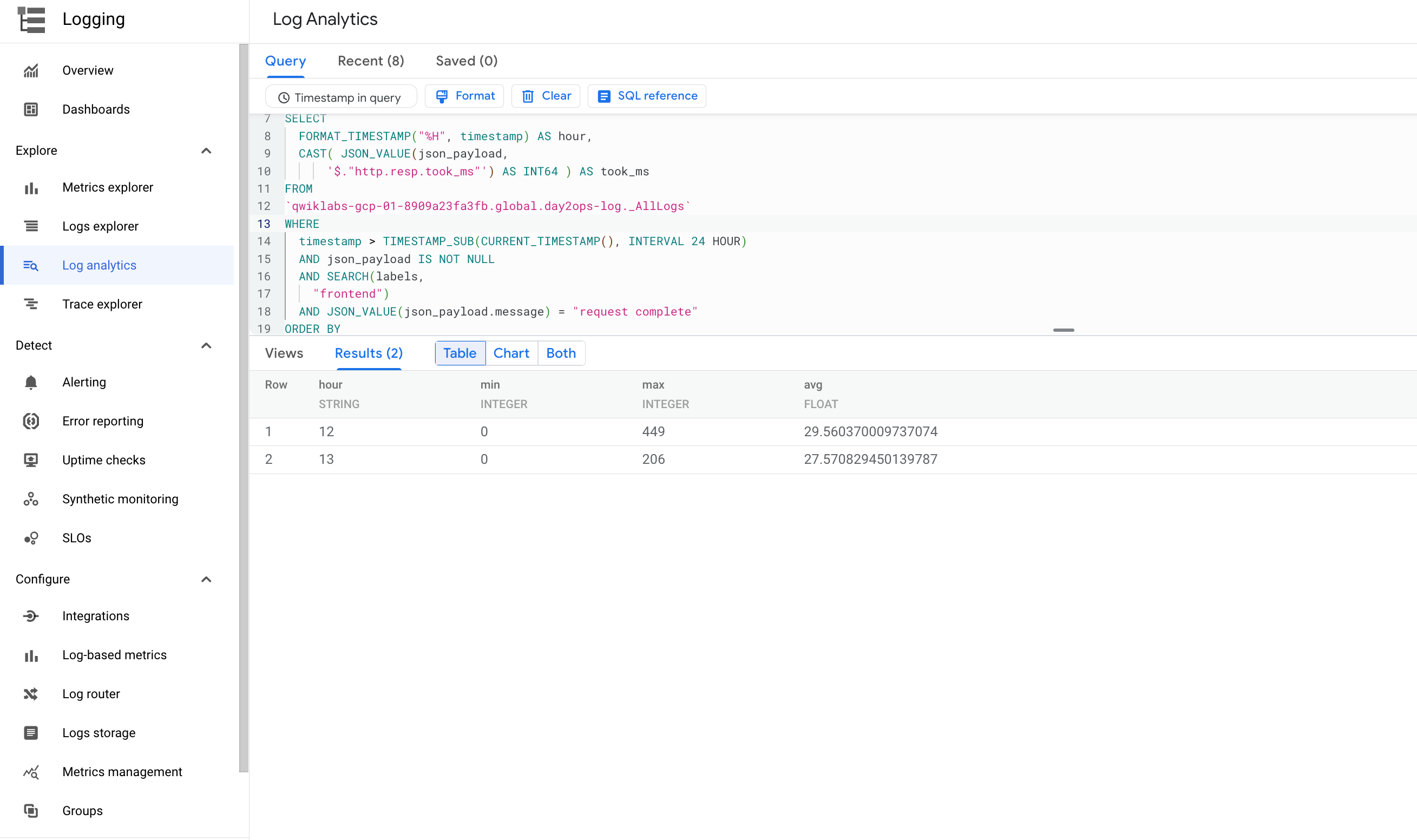This screenshot has height=840, width=1417.
Task: Open Error reporting panel
Action: coord(103,420)
